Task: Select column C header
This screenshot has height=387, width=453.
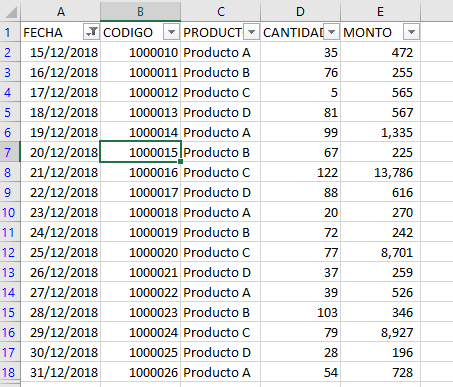Action: pos(221,12)
